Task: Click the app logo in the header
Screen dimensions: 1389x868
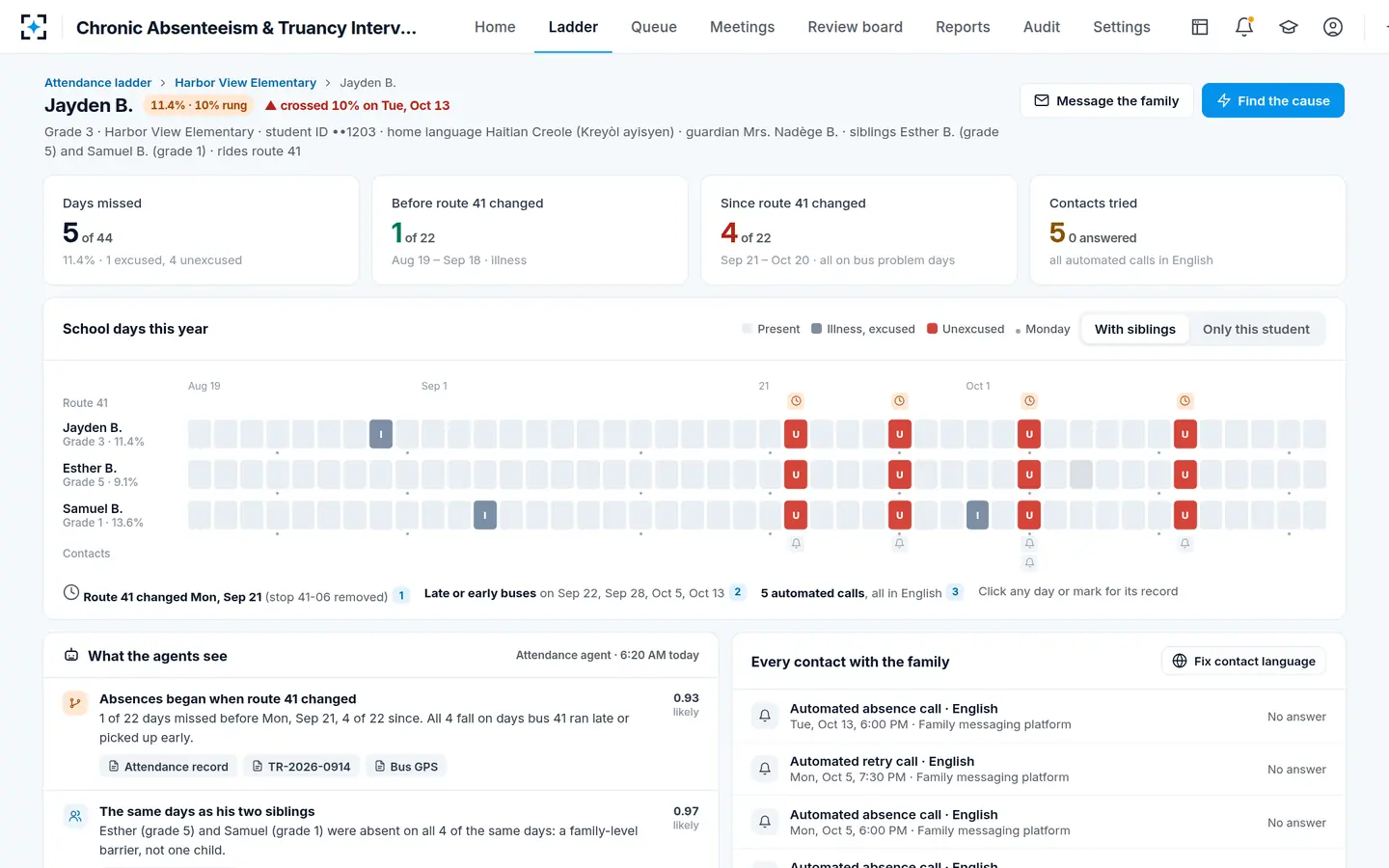Action: [x=34, y=27]
